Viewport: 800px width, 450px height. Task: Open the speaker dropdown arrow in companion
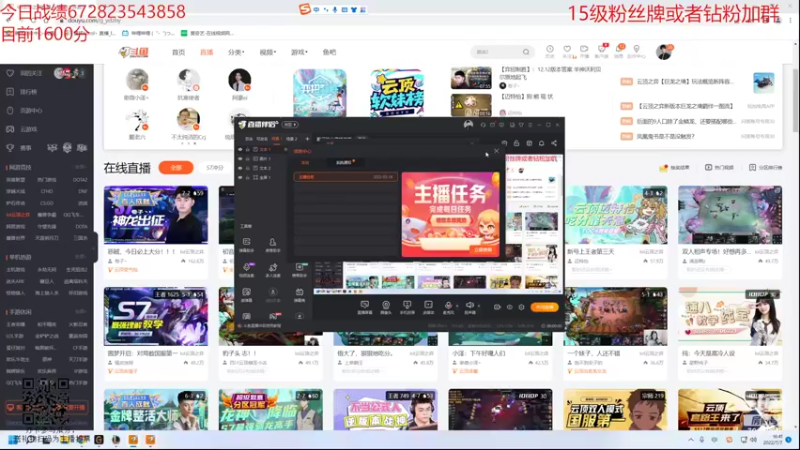(x=479, y=306)
